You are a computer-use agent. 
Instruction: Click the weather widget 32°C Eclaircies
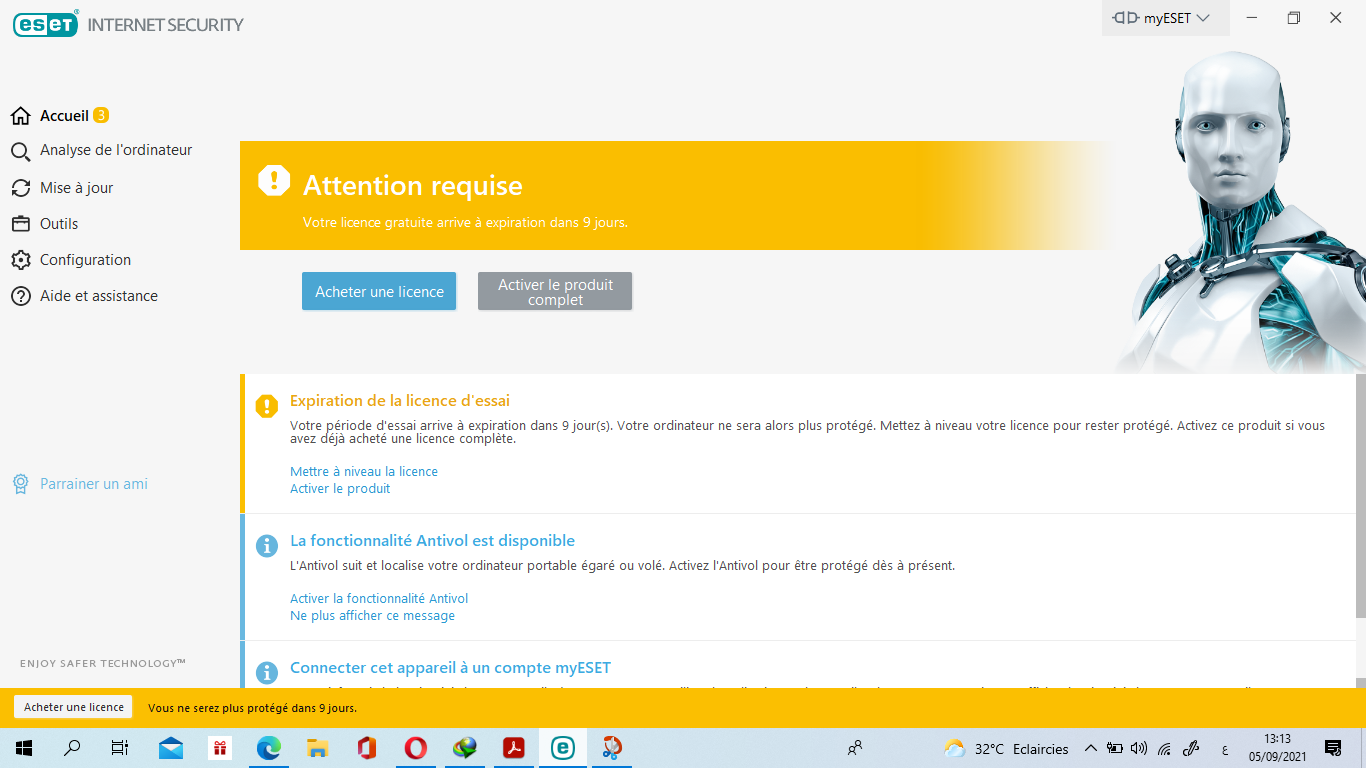pos(1006,748)
